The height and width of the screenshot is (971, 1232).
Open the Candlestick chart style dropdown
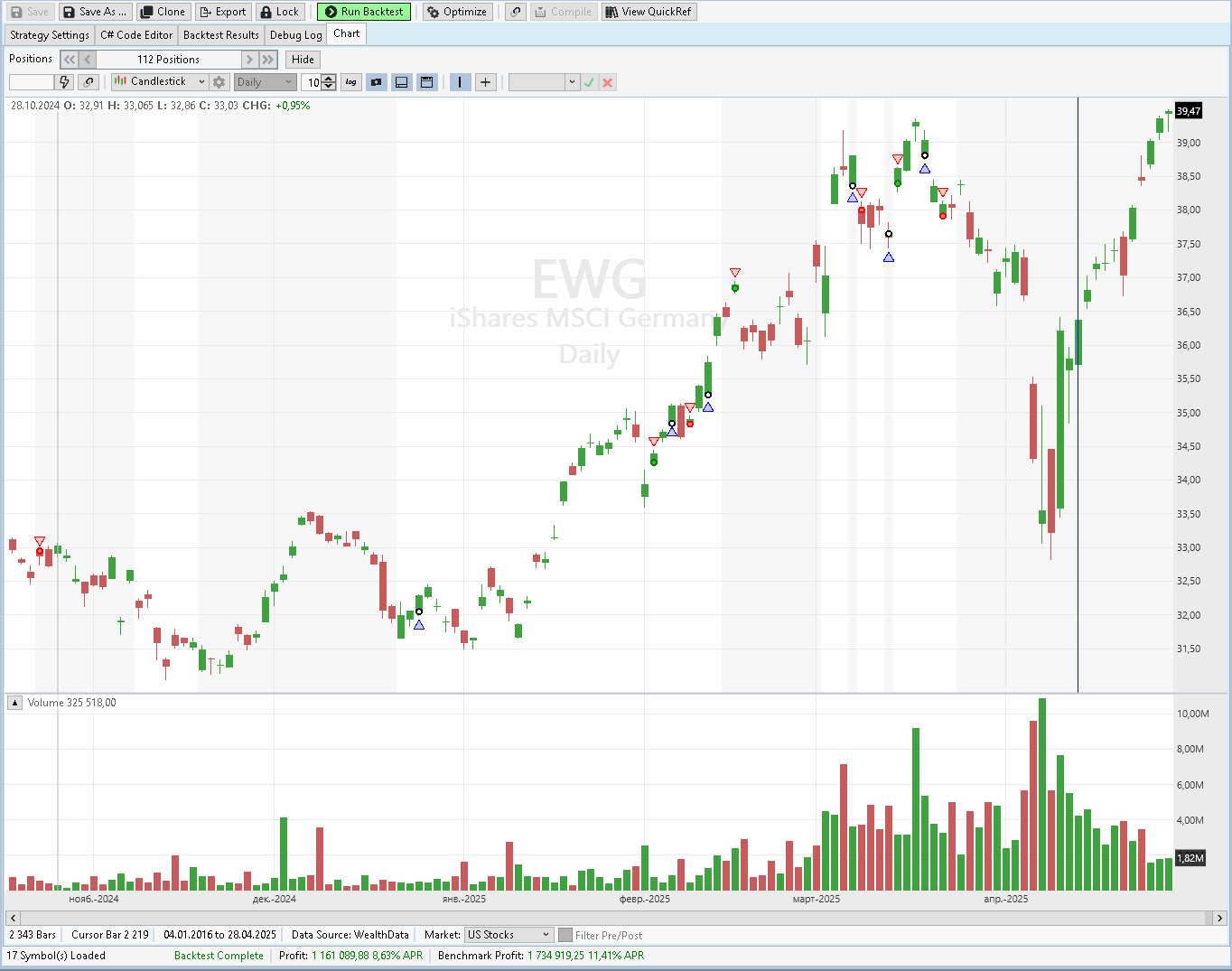click(160, 82)
